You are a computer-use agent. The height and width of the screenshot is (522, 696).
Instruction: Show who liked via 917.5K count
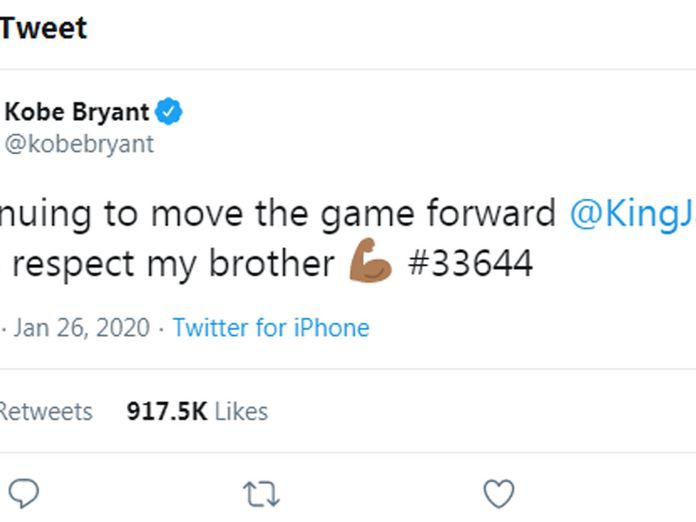coord(168,411)
